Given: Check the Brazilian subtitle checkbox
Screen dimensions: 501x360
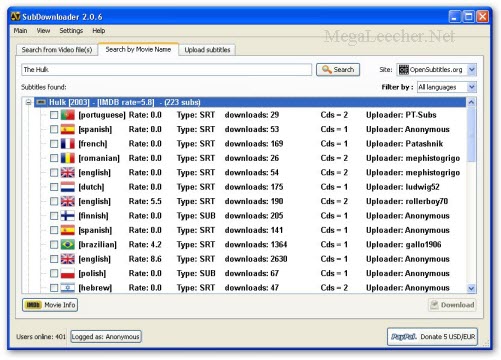Looking at the screenshot, I should click(54, 245).
